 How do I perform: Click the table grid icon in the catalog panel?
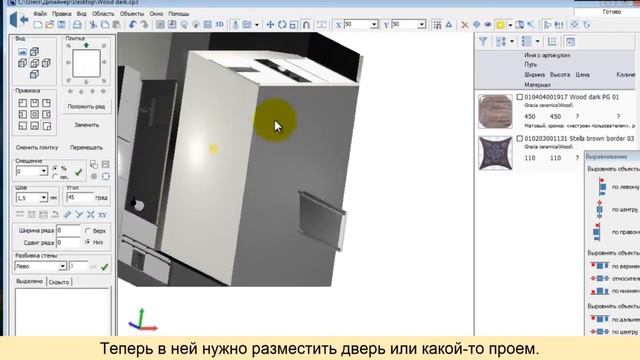pyautogui.click(x=552, y=41)
